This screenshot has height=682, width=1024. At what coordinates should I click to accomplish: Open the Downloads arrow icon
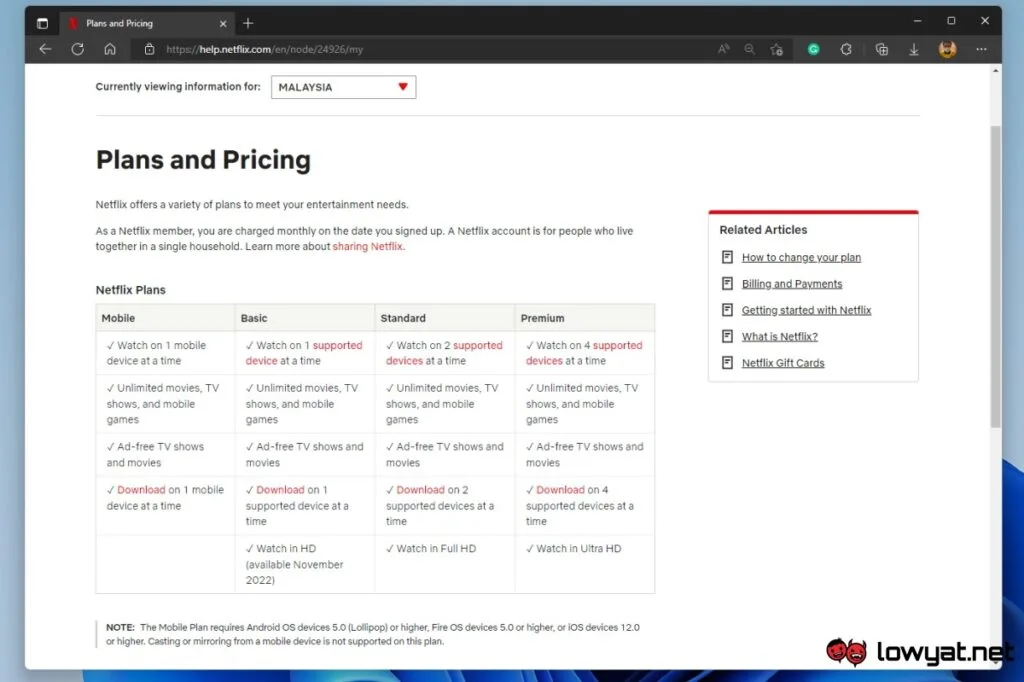914,50
